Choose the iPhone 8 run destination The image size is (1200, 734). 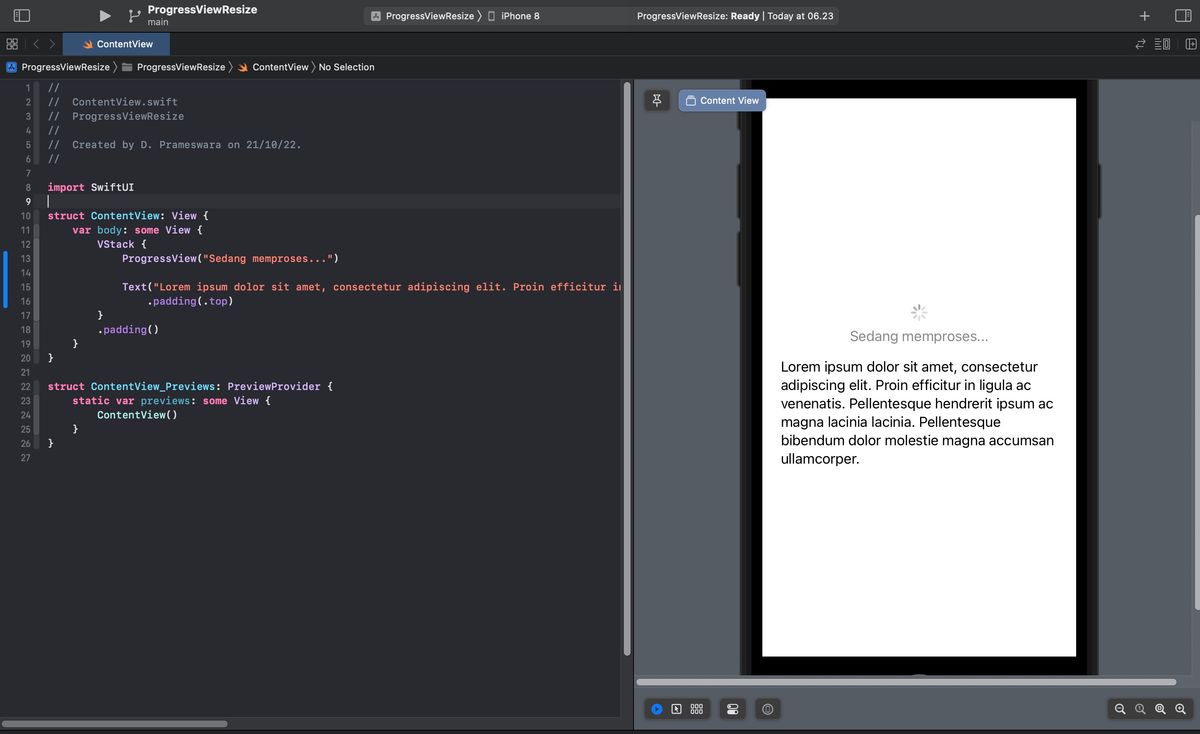point(513,16)
